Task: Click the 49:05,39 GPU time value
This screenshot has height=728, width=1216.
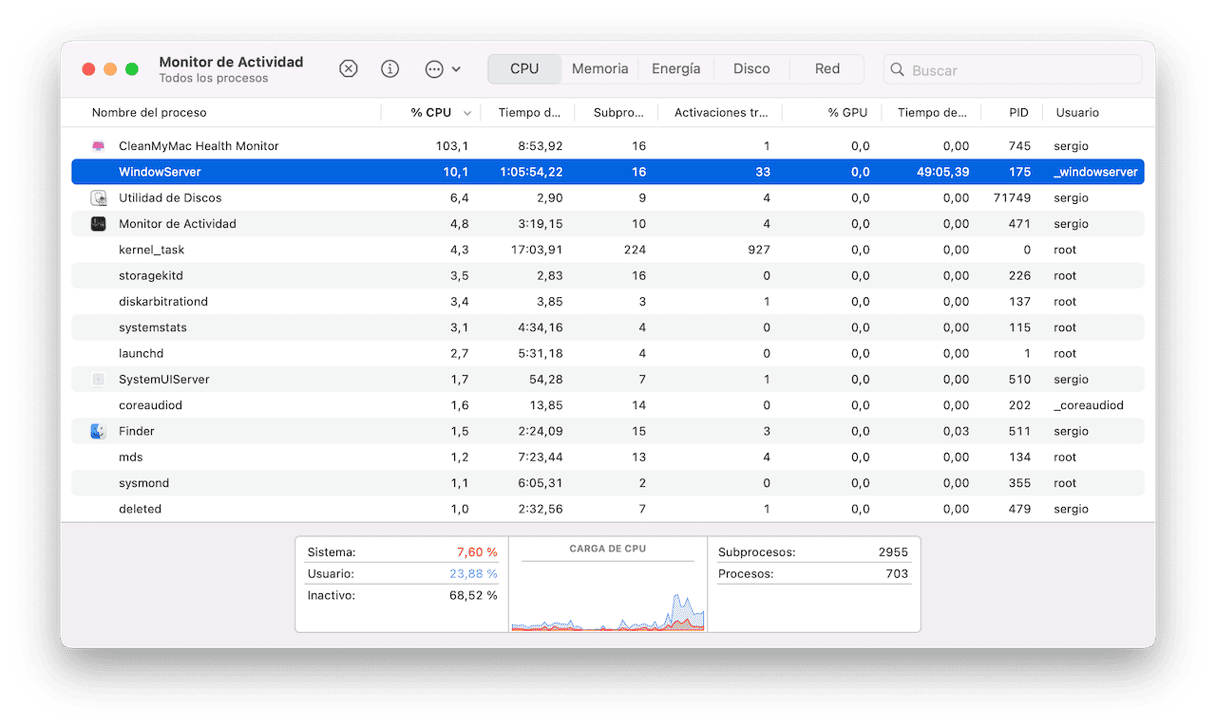Action: 941,172
